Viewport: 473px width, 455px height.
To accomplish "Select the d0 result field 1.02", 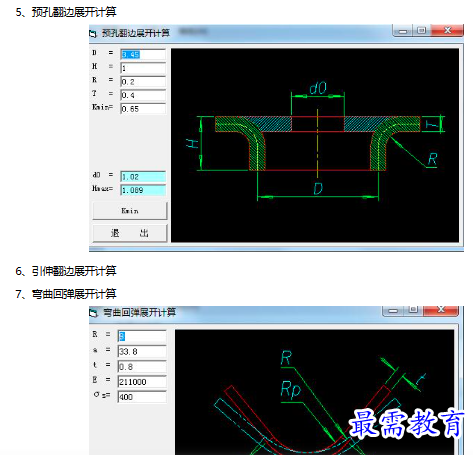I will [x=143, y=177].
